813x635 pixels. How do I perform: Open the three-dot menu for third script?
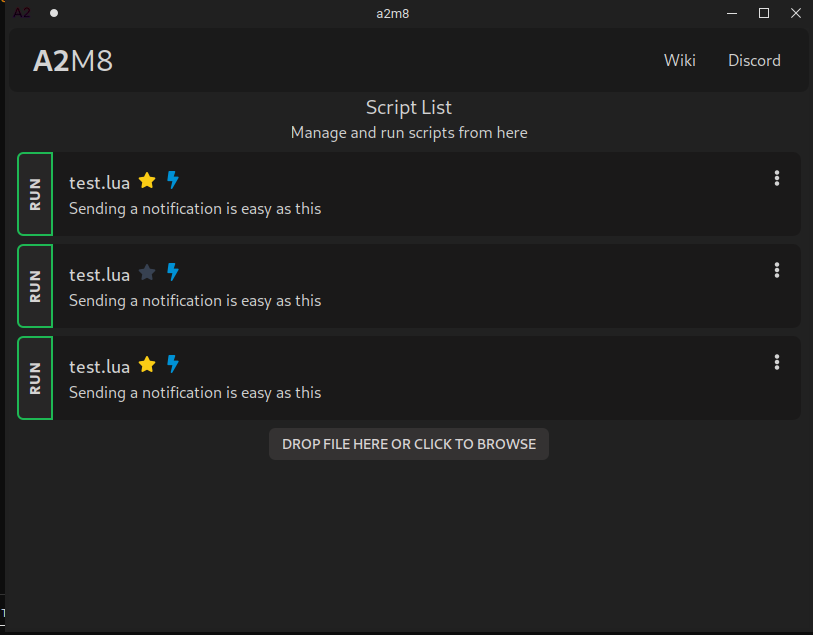(x=777, y=362)
